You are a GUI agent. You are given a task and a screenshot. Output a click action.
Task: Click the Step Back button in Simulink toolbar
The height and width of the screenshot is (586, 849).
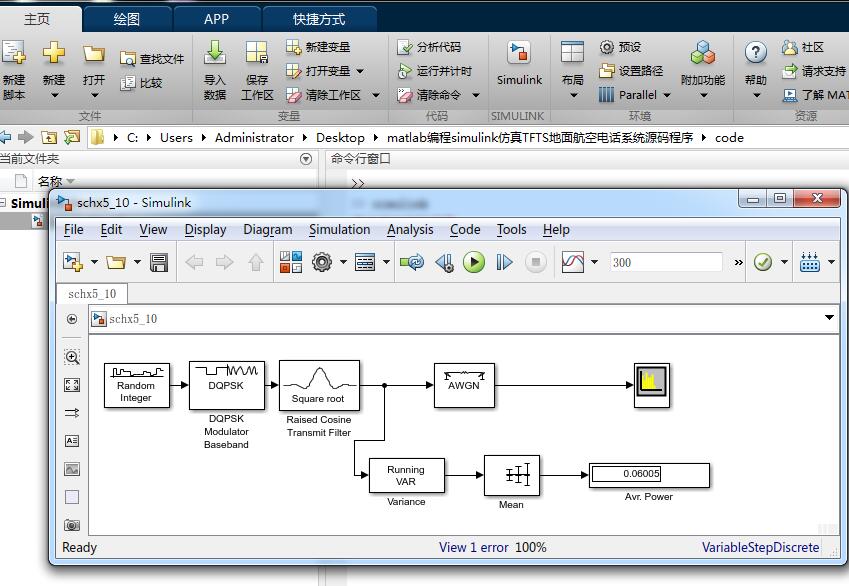(445, 263)
